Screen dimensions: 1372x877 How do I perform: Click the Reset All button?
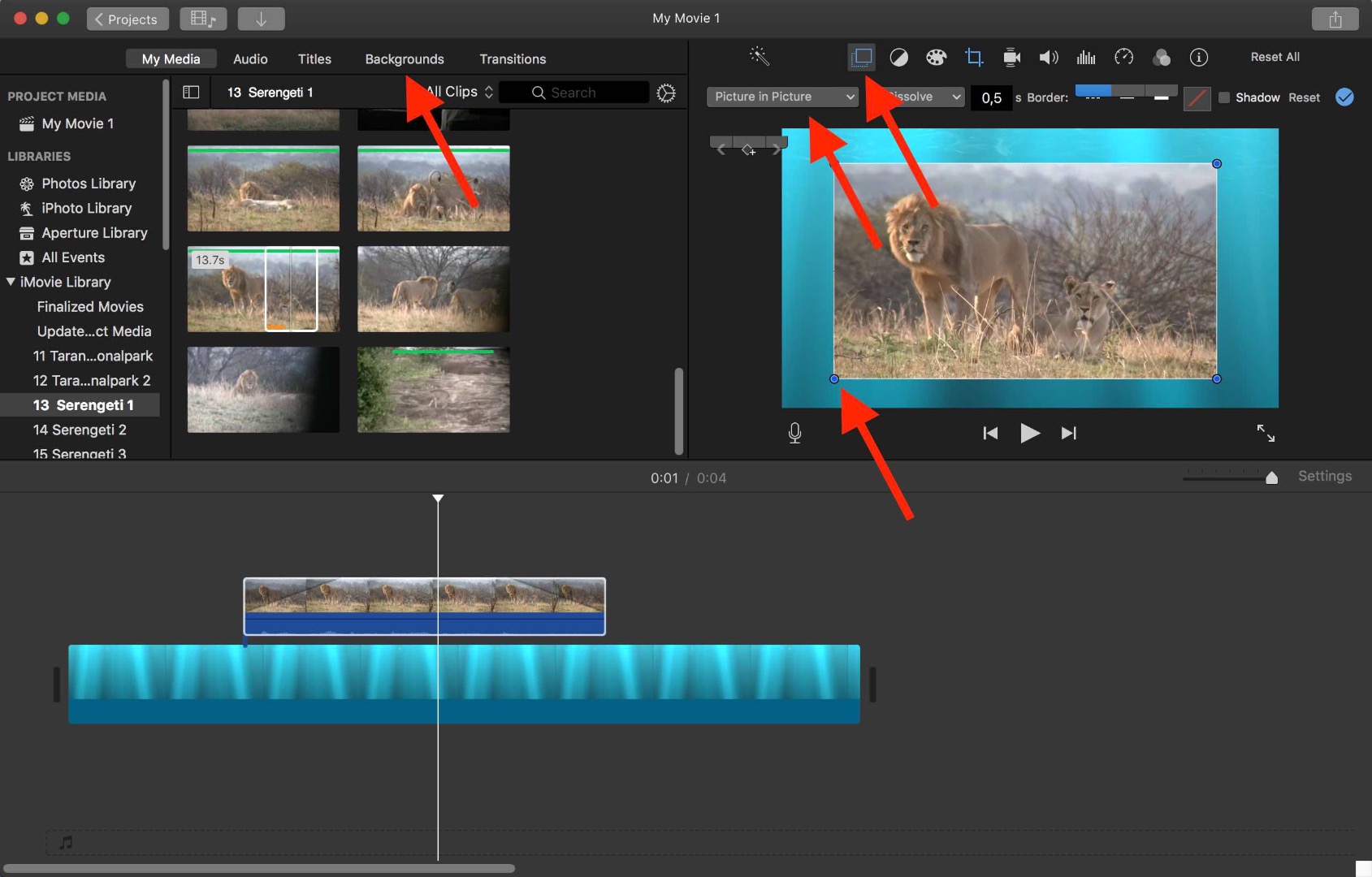coord(1275,57)
